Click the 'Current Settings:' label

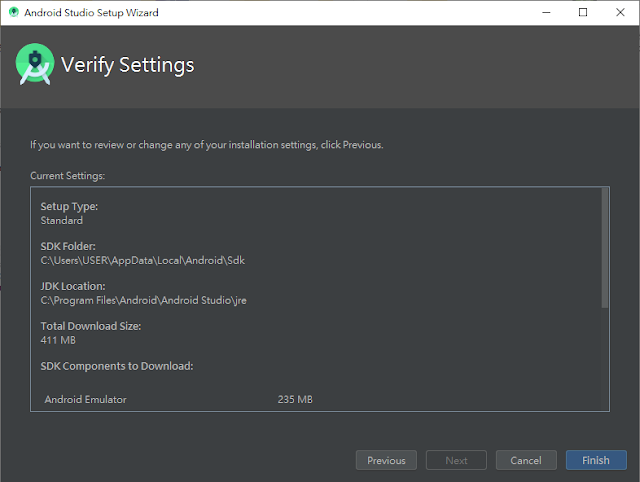(67, 175)
